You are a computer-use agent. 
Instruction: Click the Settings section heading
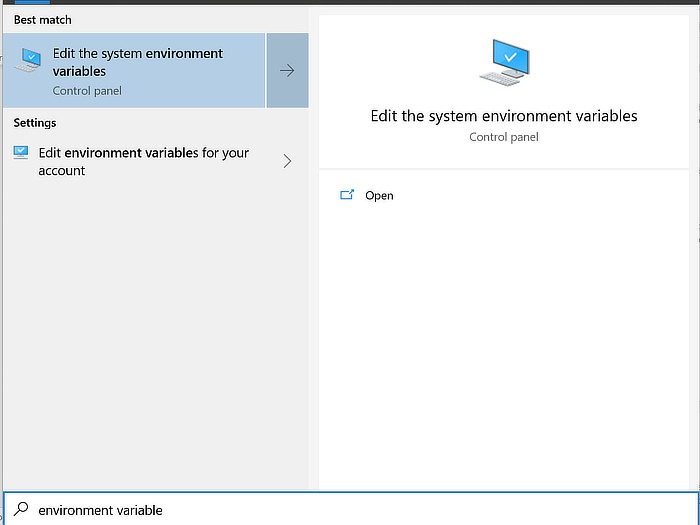coord(35,123)
